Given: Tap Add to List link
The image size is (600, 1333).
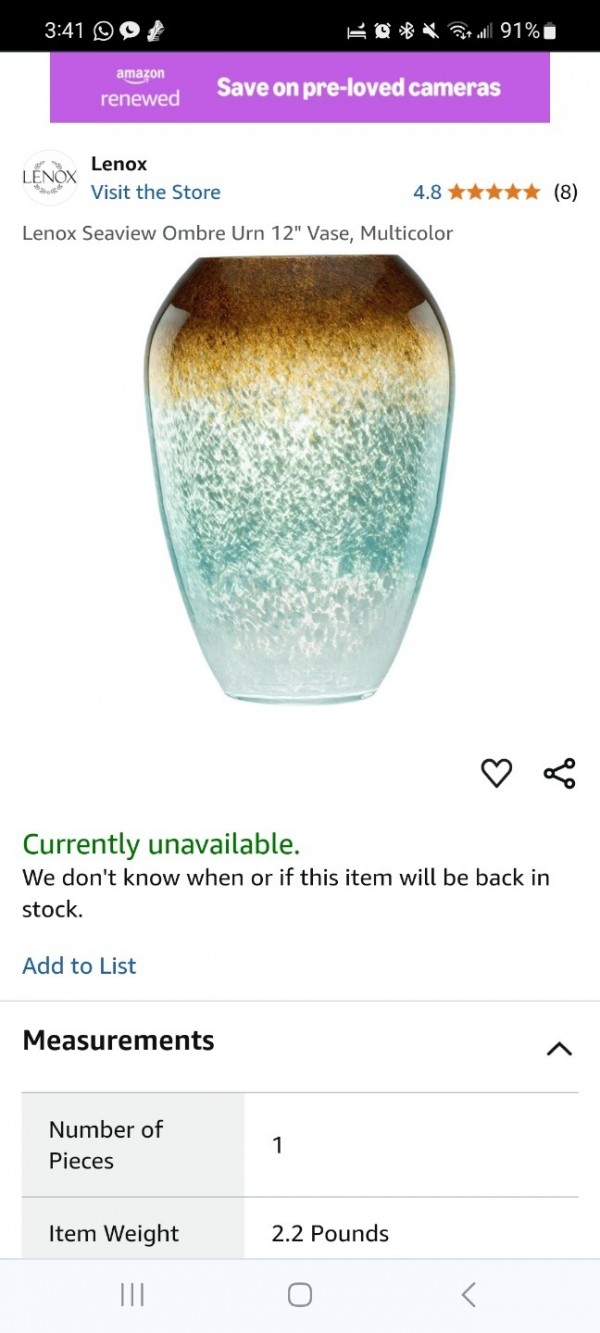Looking at the screenshot, I should coord(79,965).
